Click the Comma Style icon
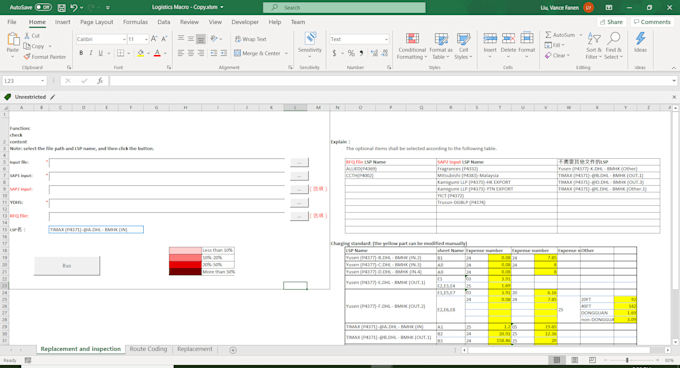The height and width of the screenshot is (368, 680). coord(361,53)
